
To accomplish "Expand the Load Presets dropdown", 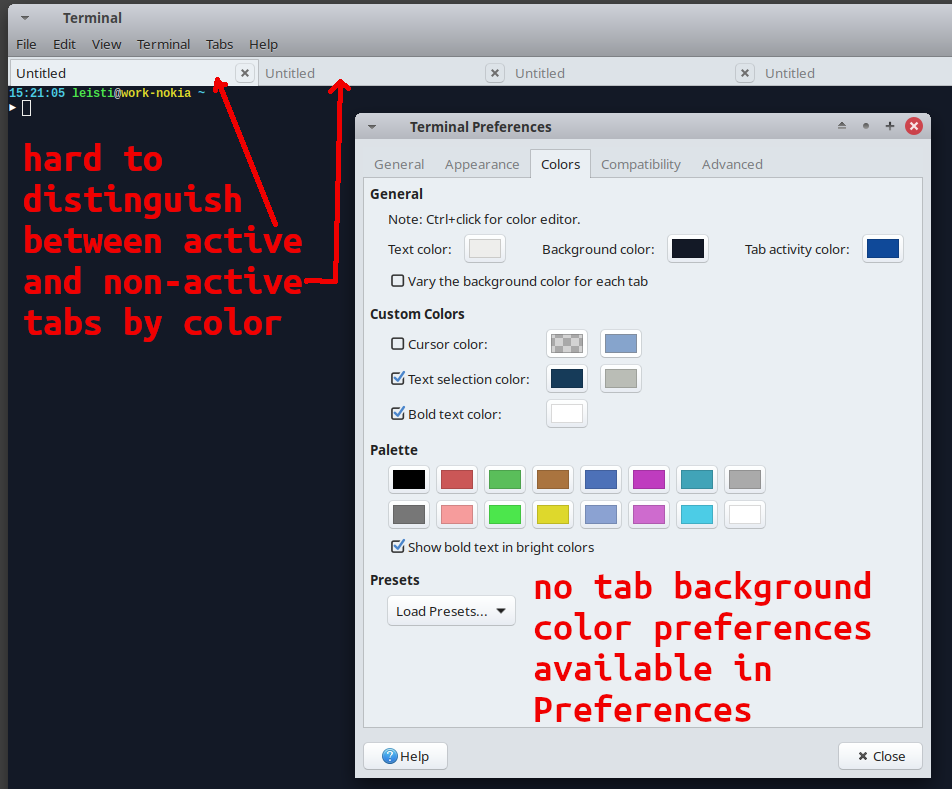I will tap(451, 611).
